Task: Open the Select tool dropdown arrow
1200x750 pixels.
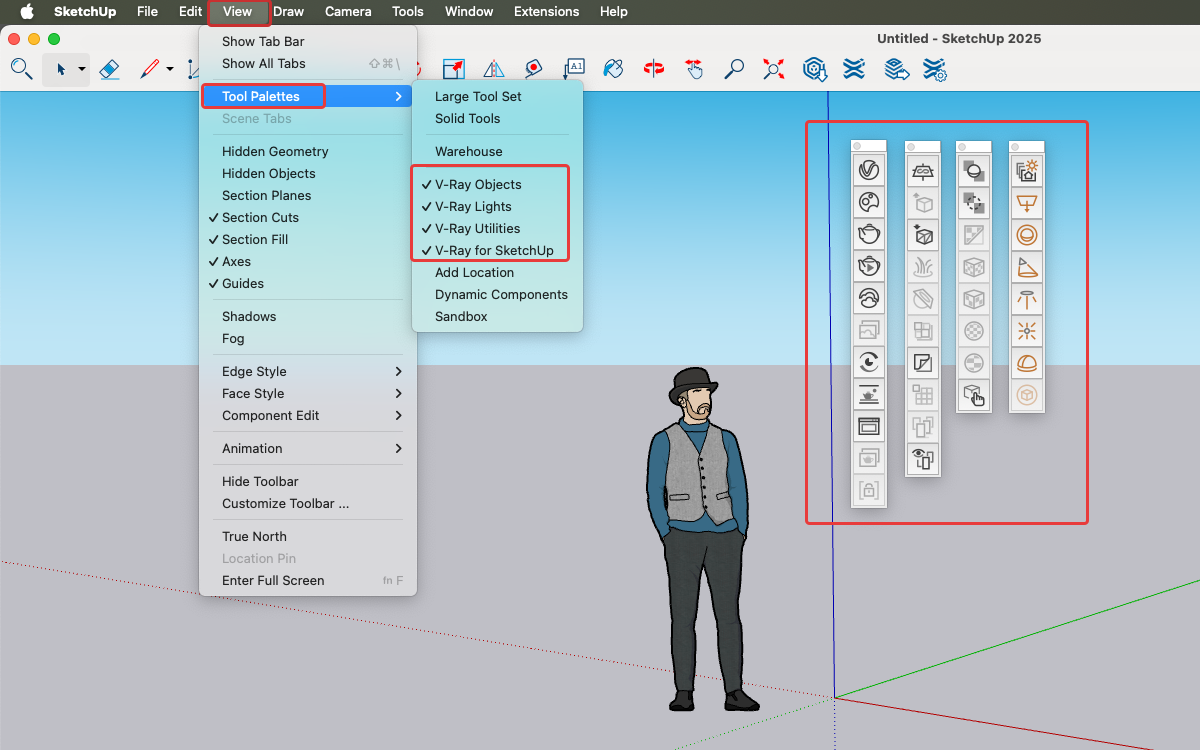Action: 82,70
